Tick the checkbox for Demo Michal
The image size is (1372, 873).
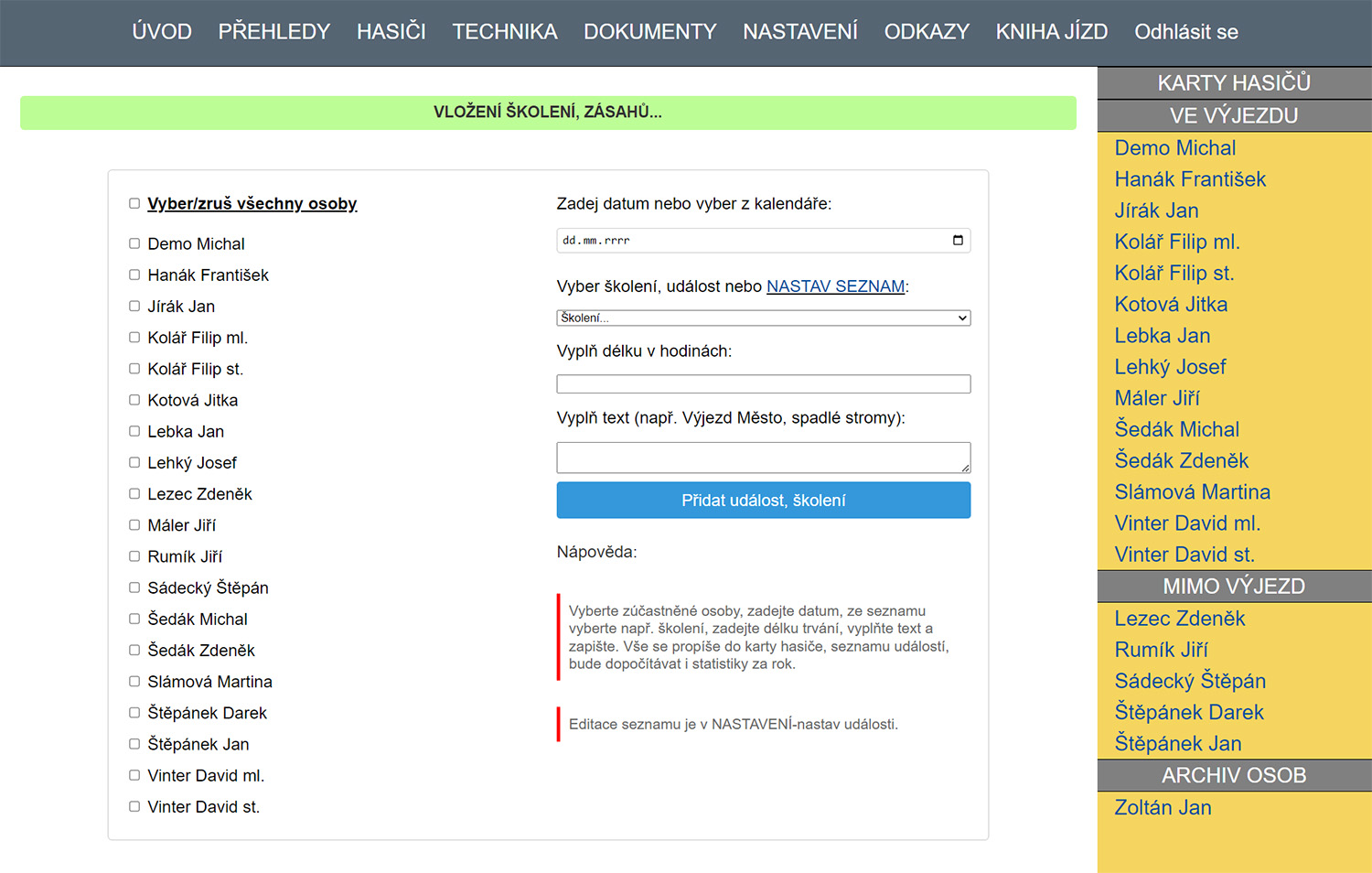(x=134, y=243)
